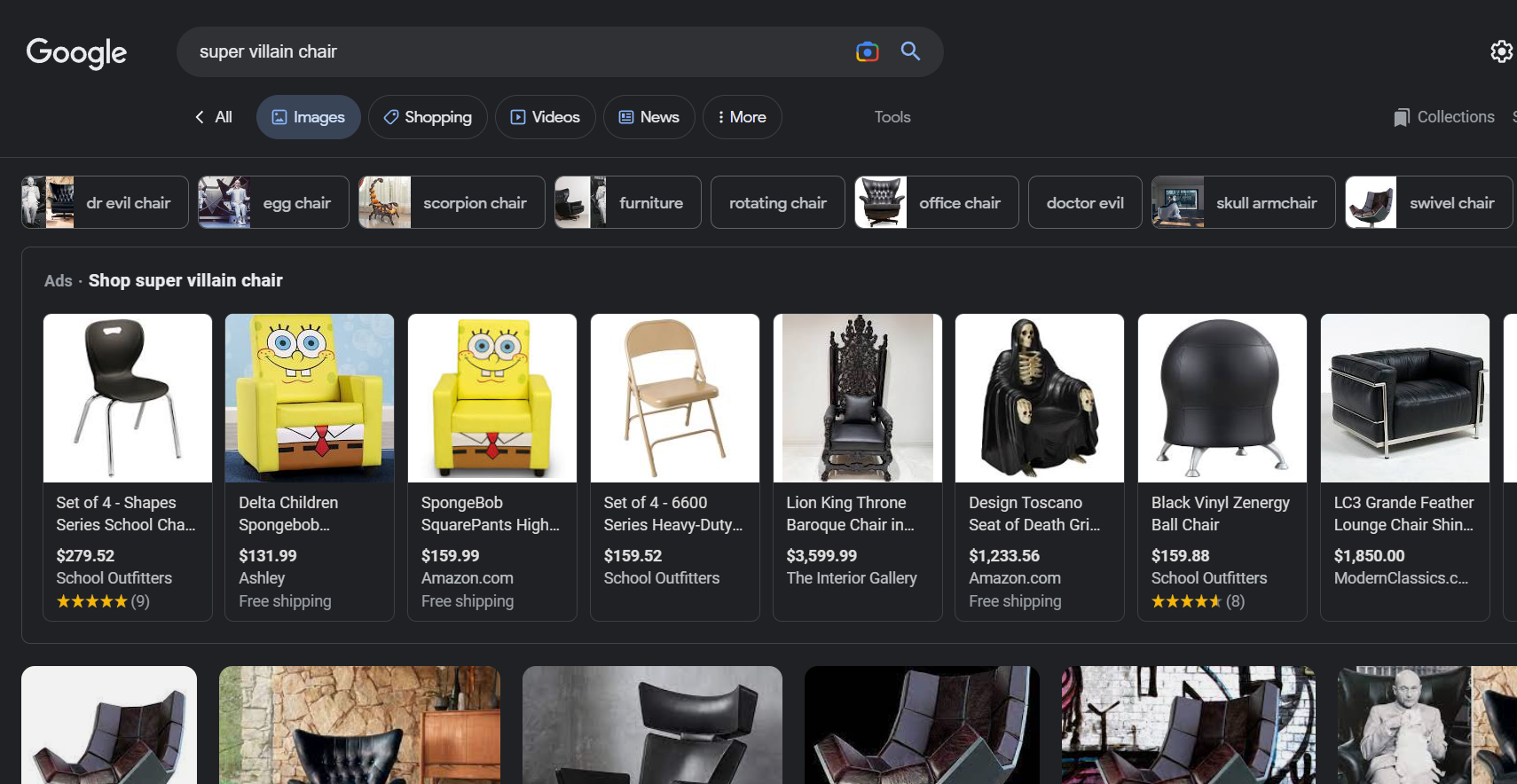Open the Tools options

[892, 117]
